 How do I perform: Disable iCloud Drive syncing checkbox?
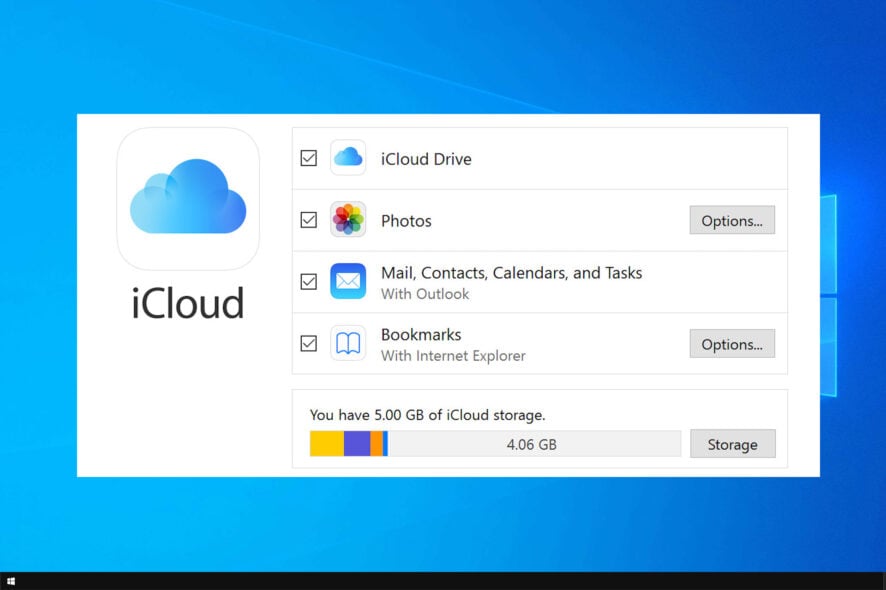pos(309,157)
